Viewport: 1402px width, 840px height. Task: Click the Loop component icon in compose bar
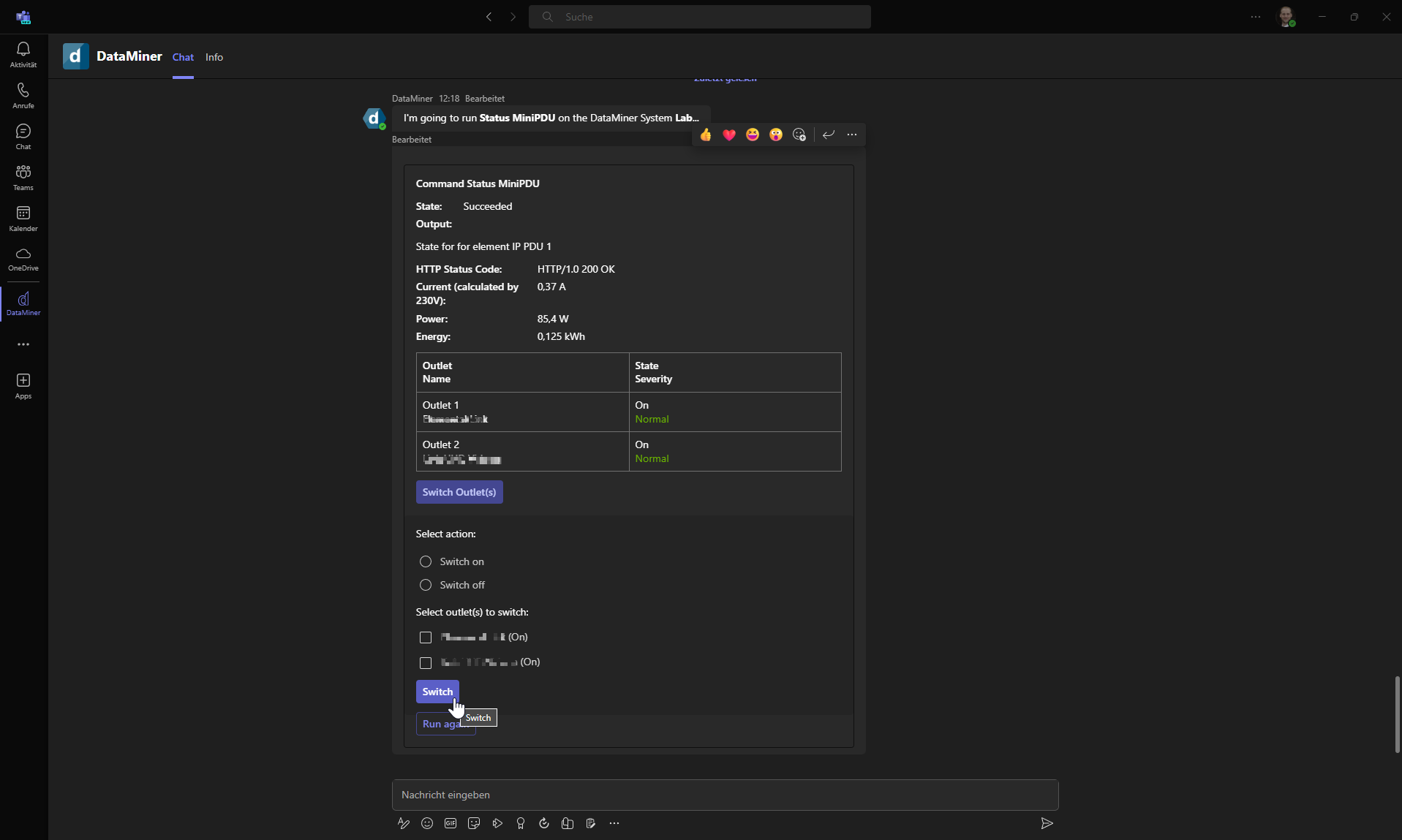544,823
